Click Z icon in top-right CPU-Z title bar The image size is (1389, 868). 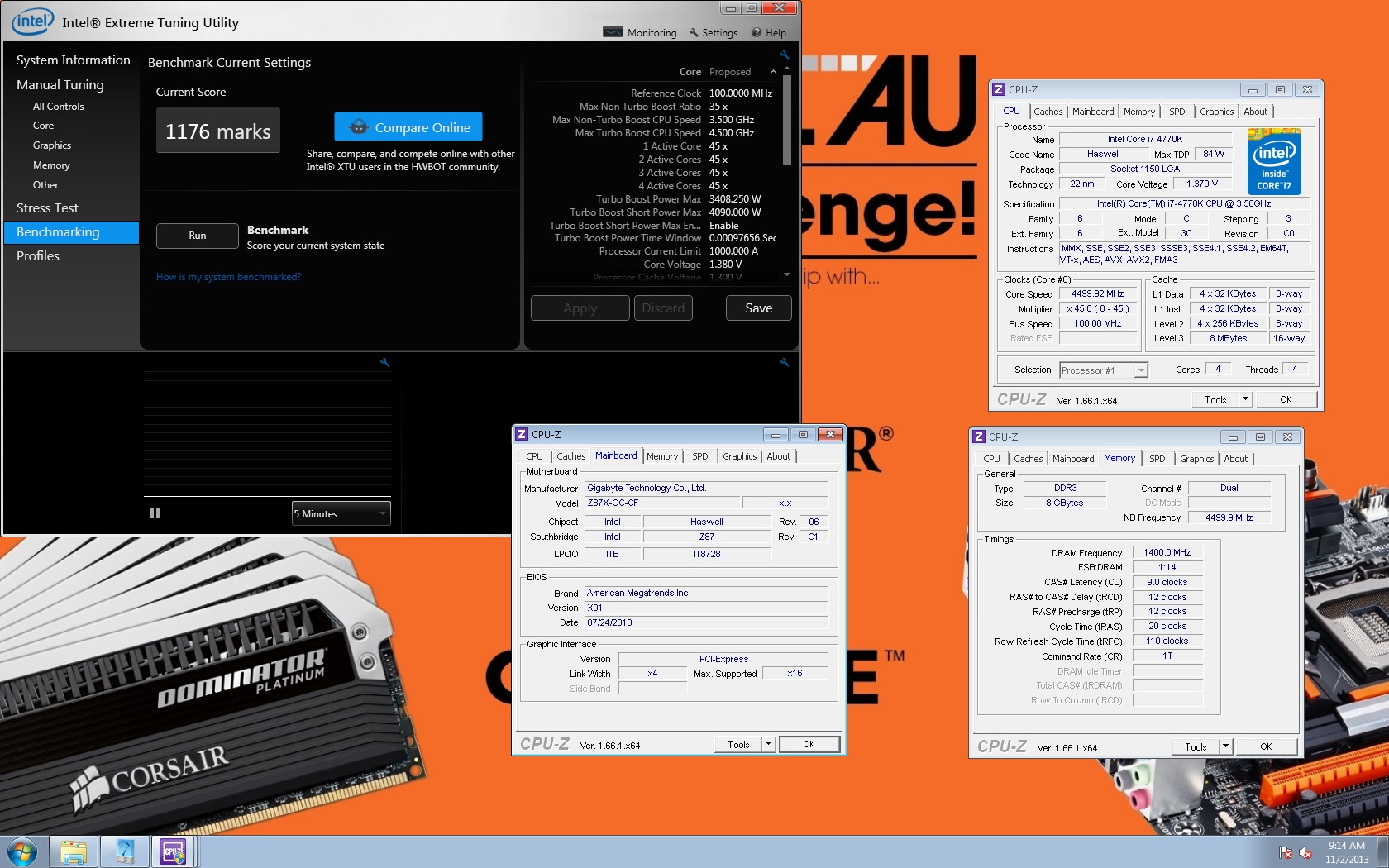pos(999,89)
